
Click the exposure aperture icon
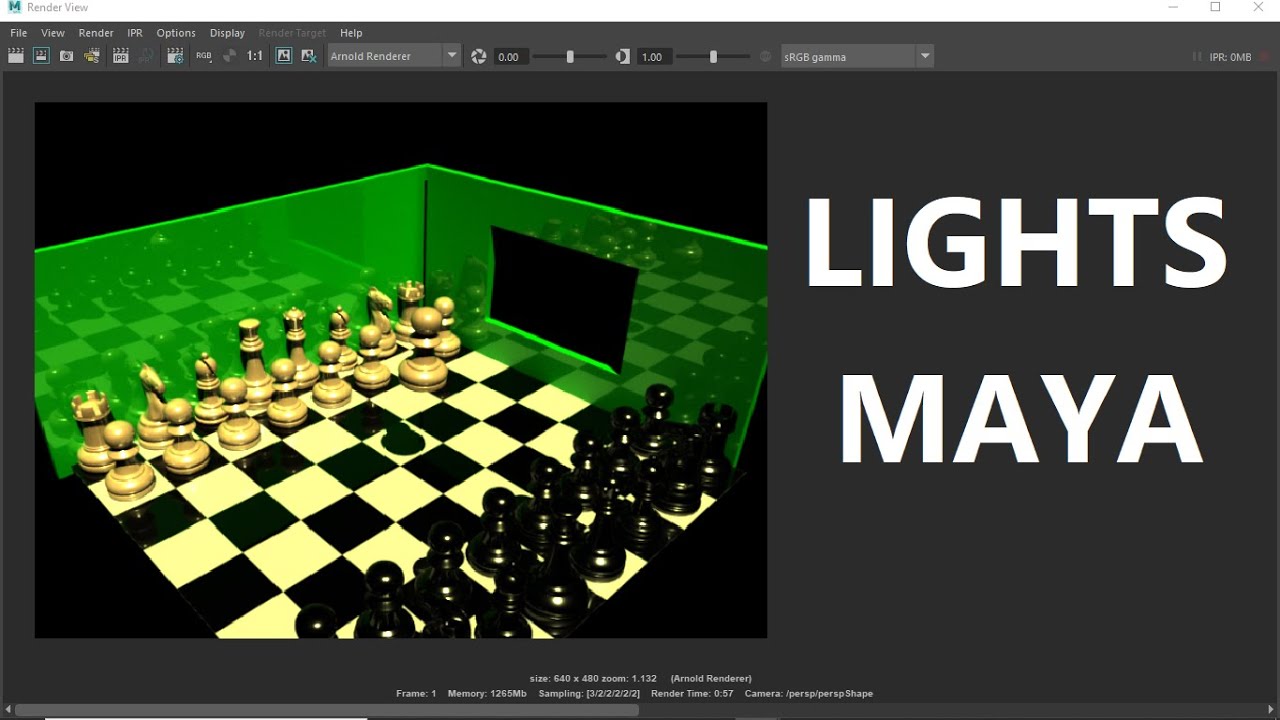(478, 57)
